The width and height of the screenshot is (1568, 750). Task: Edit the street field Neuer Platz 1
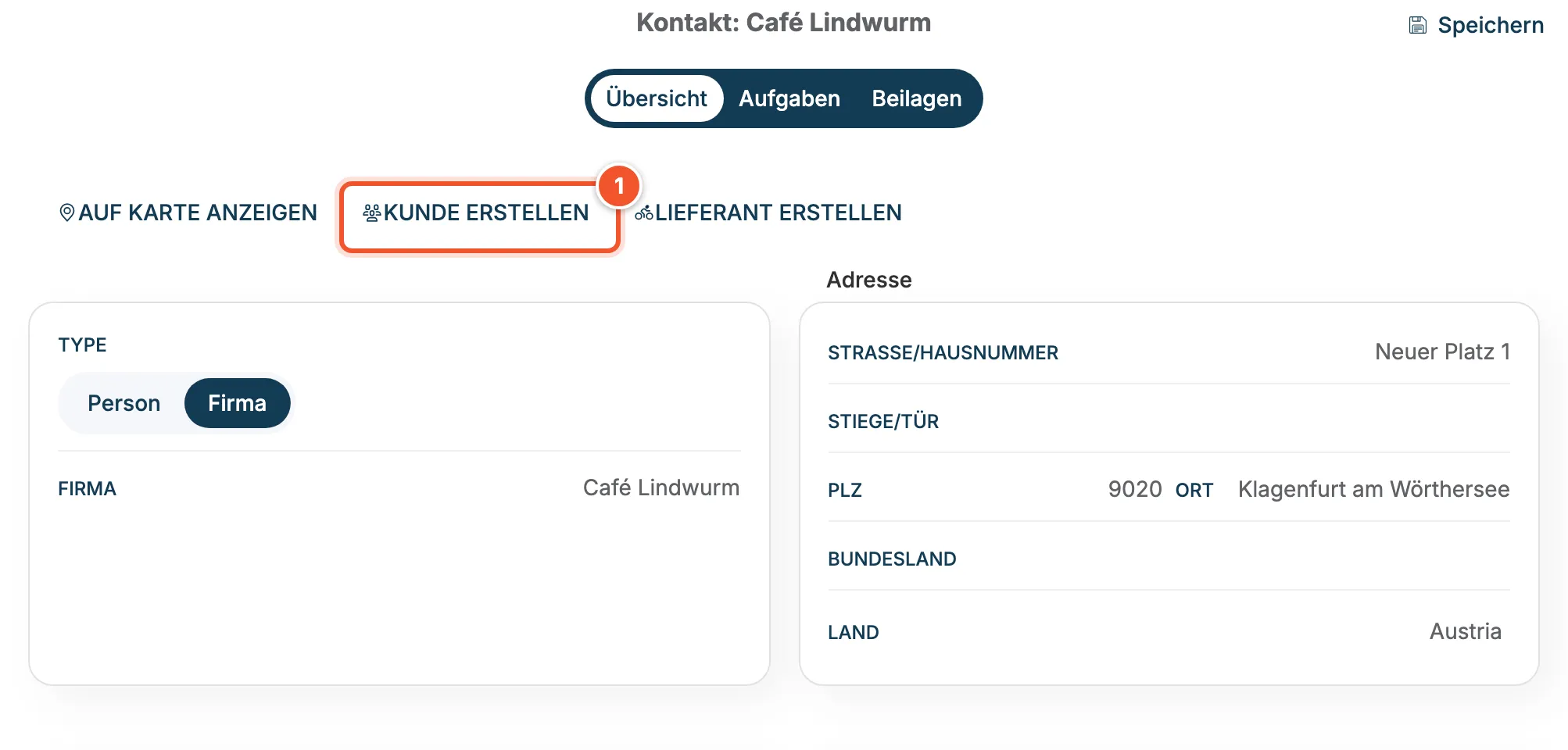pyautogui.click(x=1442, y=352)
